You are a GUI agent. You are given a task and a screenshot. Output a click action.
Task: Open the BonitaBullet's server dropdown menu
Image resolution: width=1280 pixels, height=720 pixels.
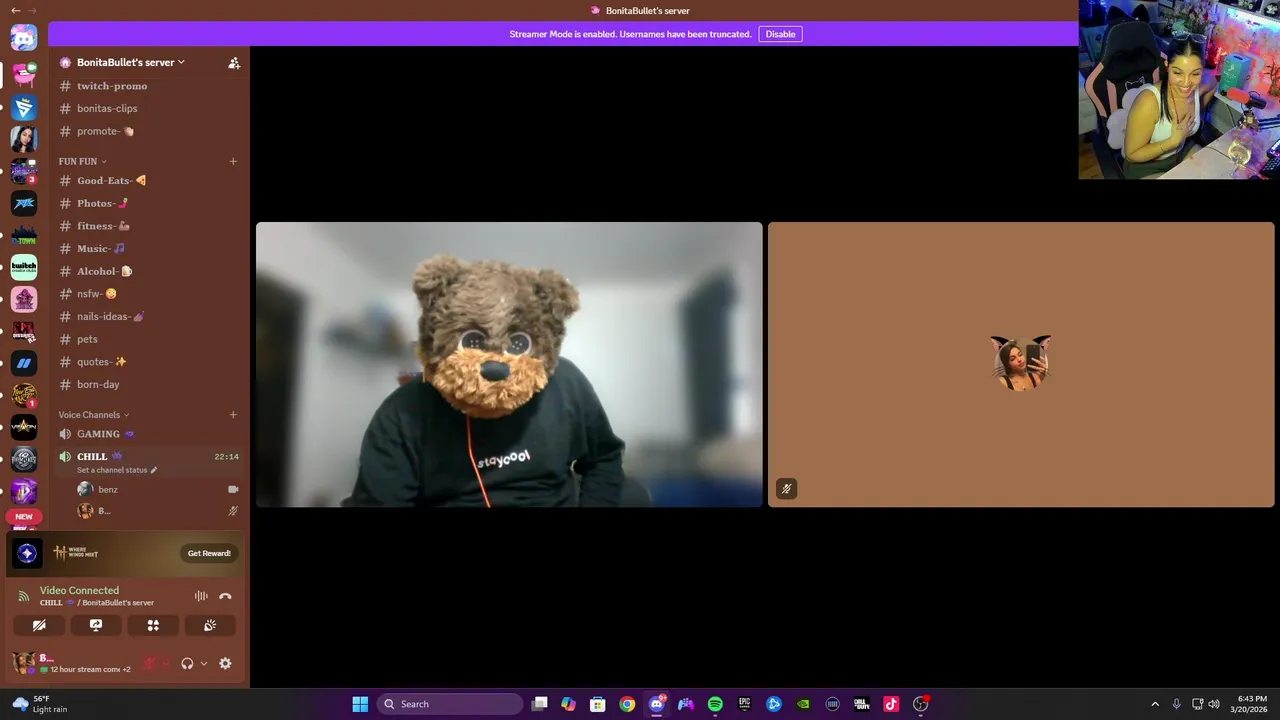[131, 62]
